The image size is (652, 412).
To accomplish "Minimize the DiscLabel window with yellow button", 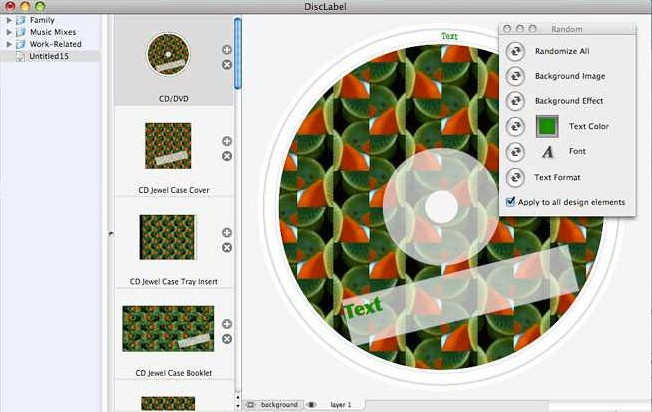I will (25, 6).
